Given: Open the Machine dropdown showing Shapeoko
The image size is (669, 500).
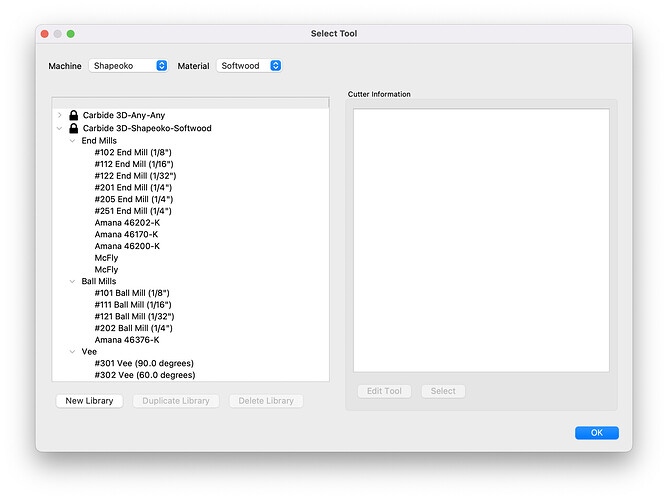Looking at the screenshot, I should click(x=128, y=66).
